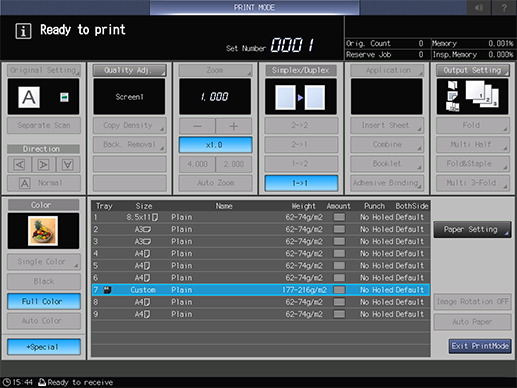The height and width of the screenshot is (388, 517).
Task: Open Copy Density options
Action: point(129,125)
